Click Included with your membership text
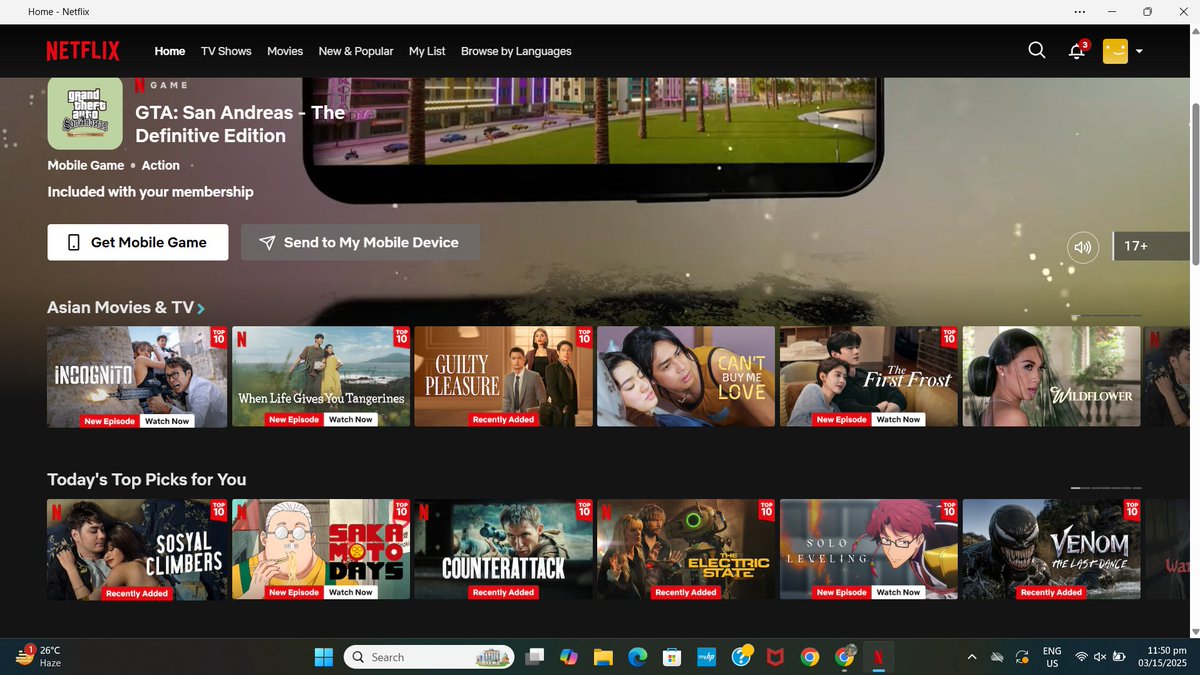 point(150,192)
